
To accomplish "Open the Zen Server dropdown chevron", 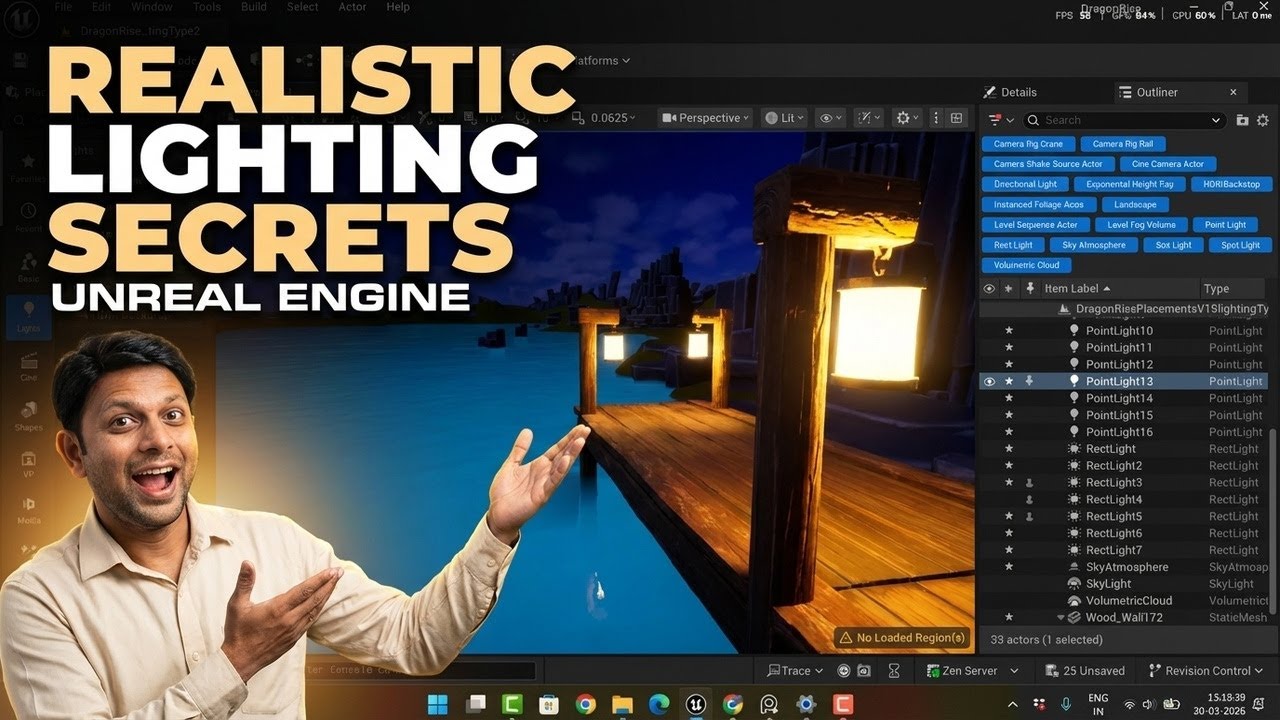I will pyautogui.click(x=1014, y=671).
